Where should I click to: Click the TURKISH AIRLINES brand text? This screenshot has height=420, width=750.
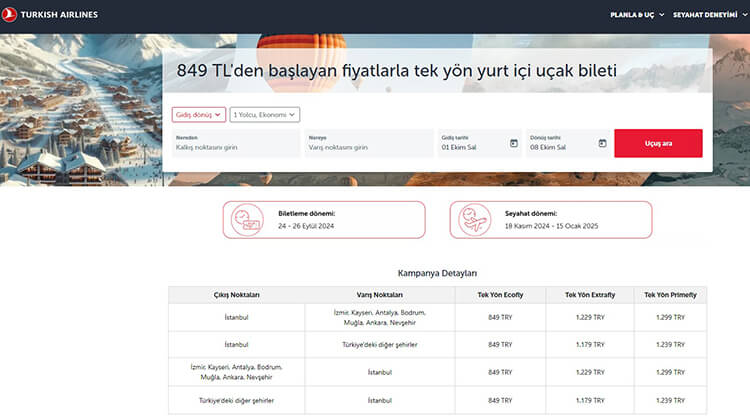(x=59, y=15)
